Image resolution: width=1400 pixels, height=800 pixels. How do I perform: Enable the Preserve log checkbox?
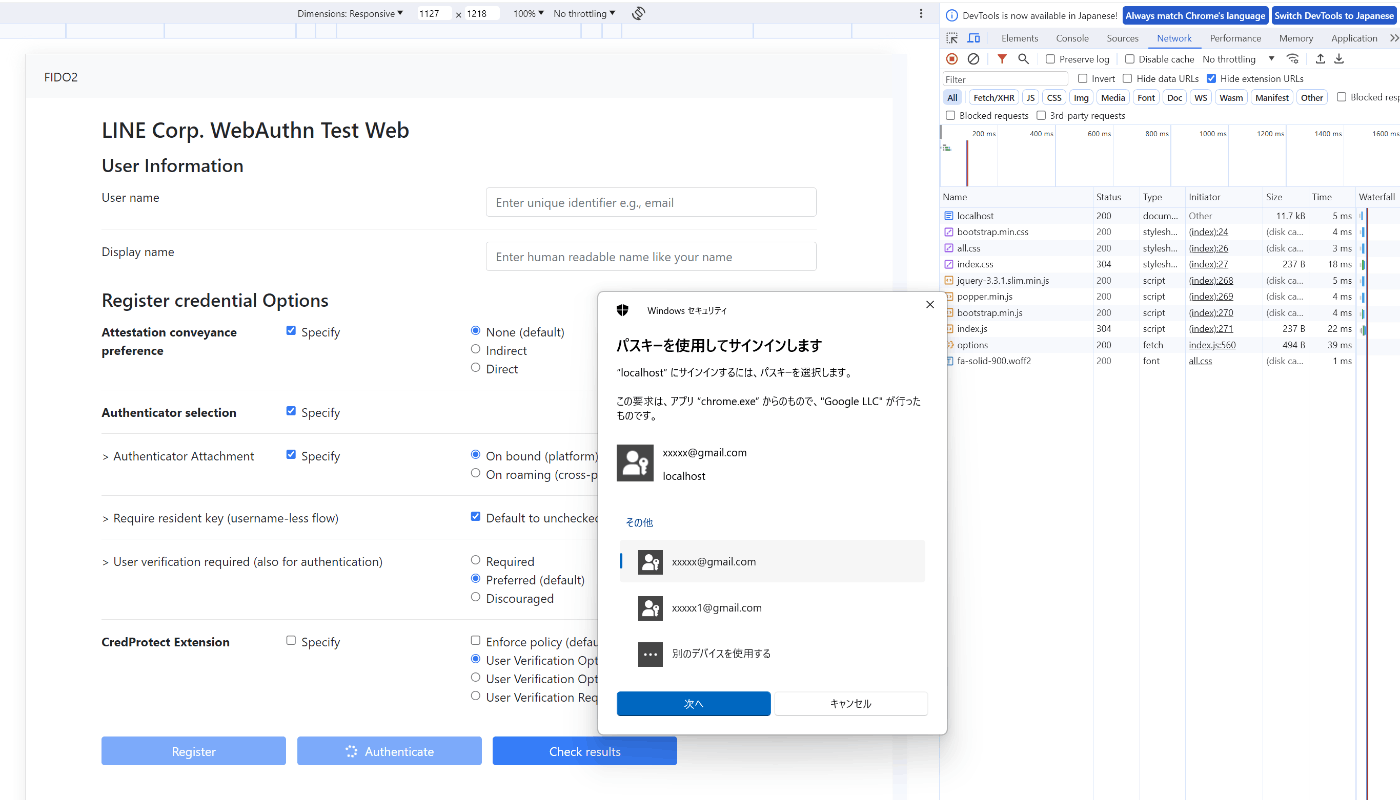pos(1050,59)
